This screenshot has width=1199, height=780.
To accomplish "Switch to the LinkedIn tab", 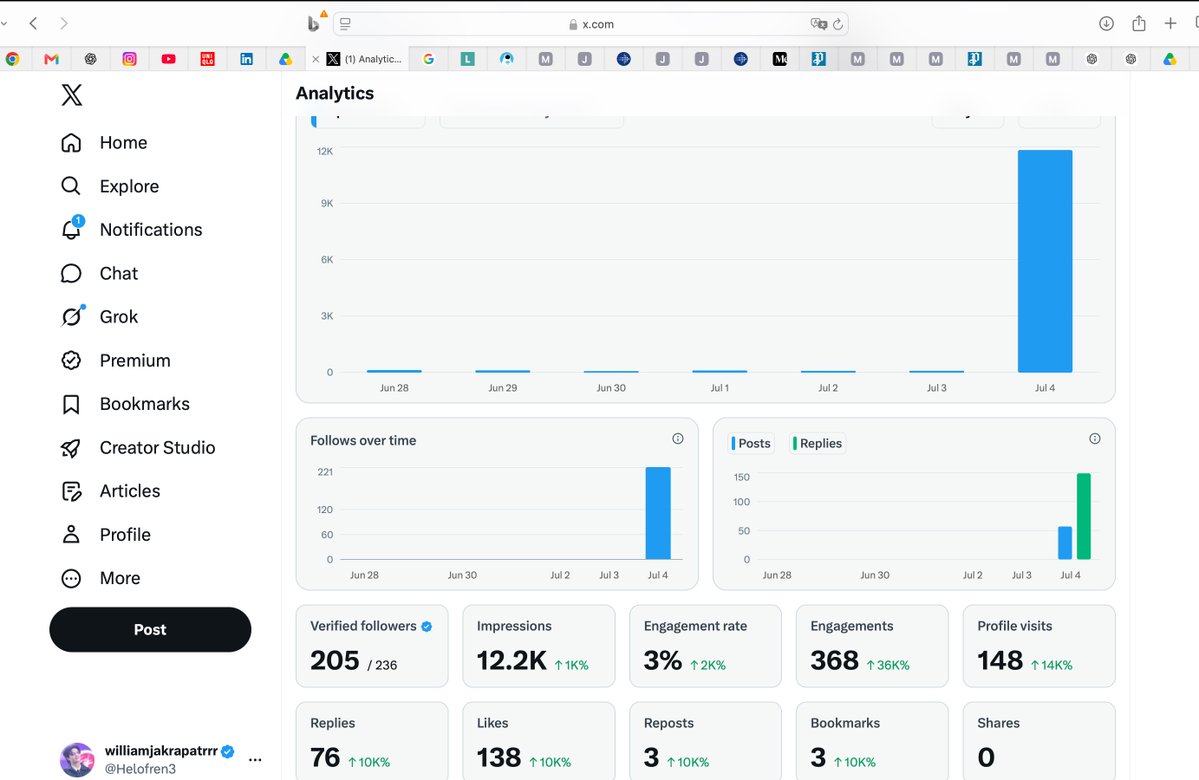I will (x=246, y=59).
